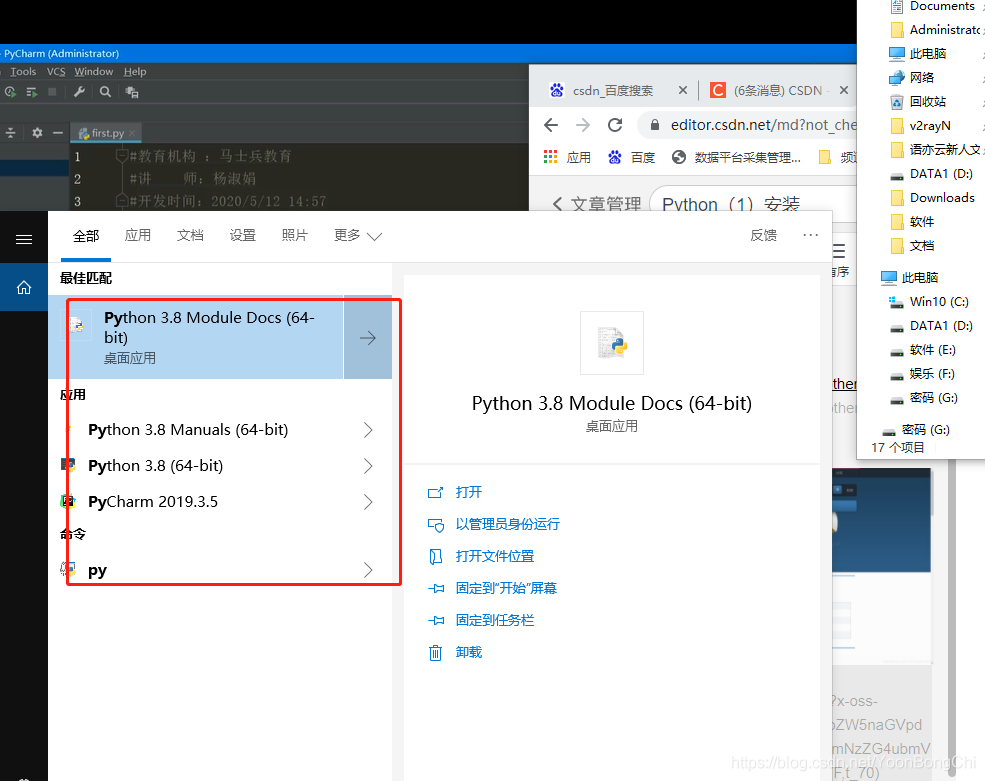This screenshot has width=985, height=781.
Task: Expand the 更多 dropdown in search
Action: pos(357,236)
